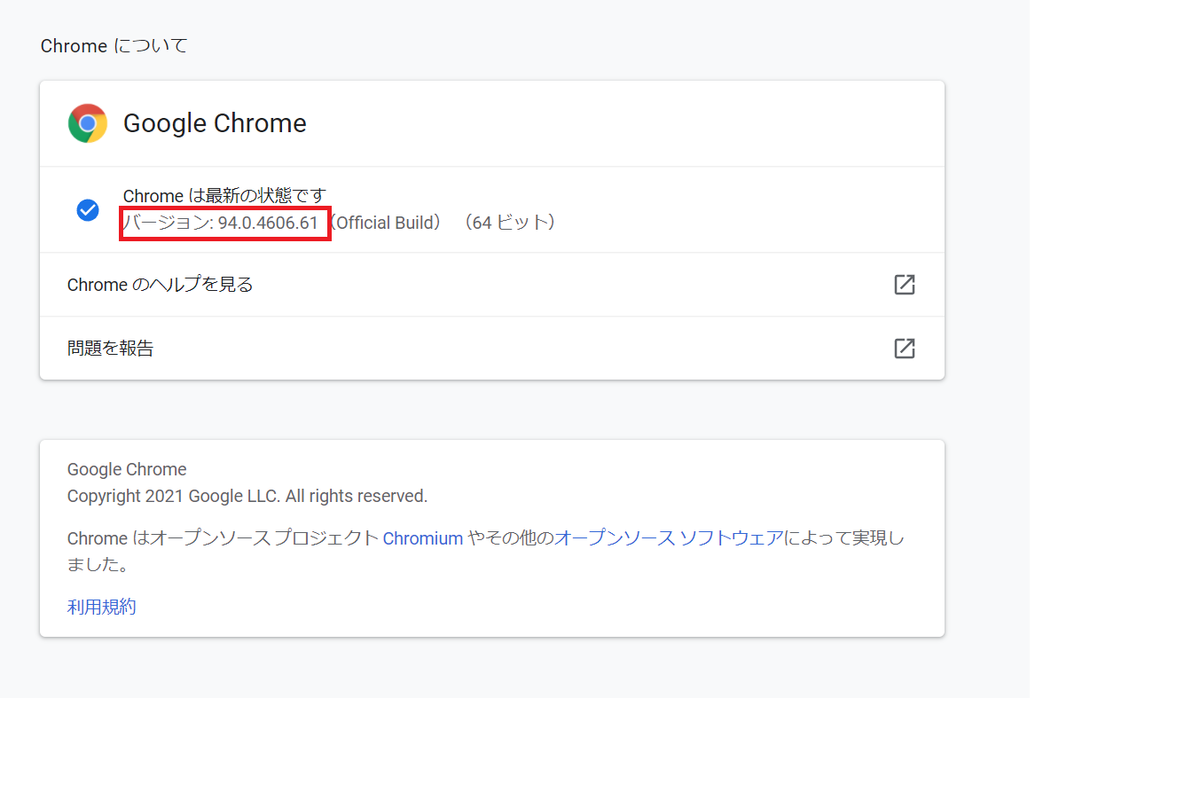This screenshot has width=1200, height=800.
Task: Click the (64 ビット) text
Action: pos(508,223)
